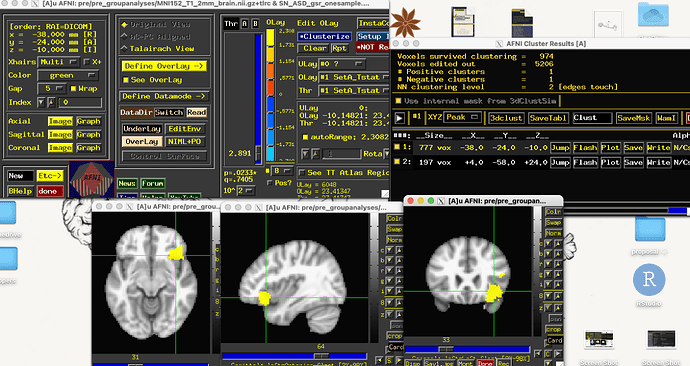Click the star-anise flower desktop icon
690x366 pixels.
pos(405,23)
